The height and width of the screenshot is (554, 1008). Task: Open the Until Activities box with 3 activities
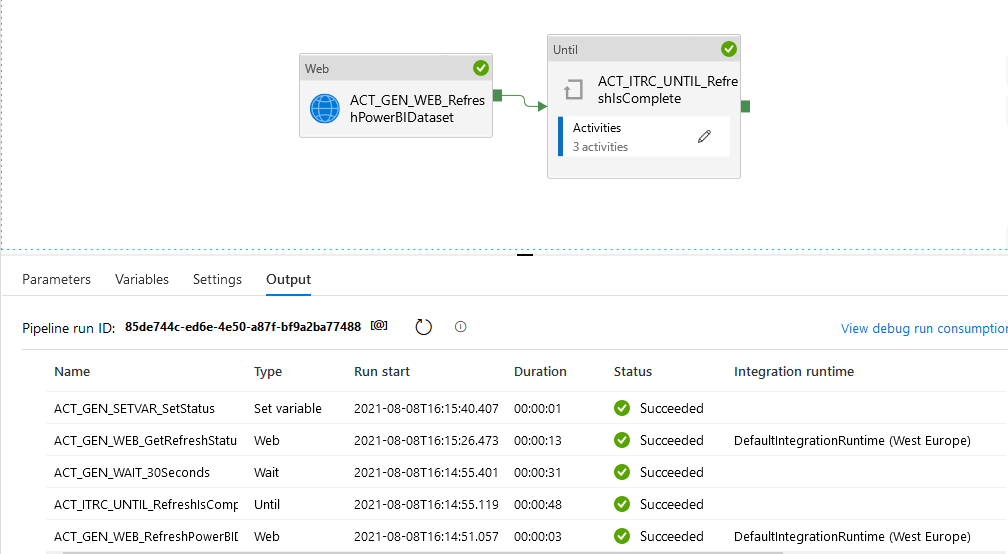644,136
